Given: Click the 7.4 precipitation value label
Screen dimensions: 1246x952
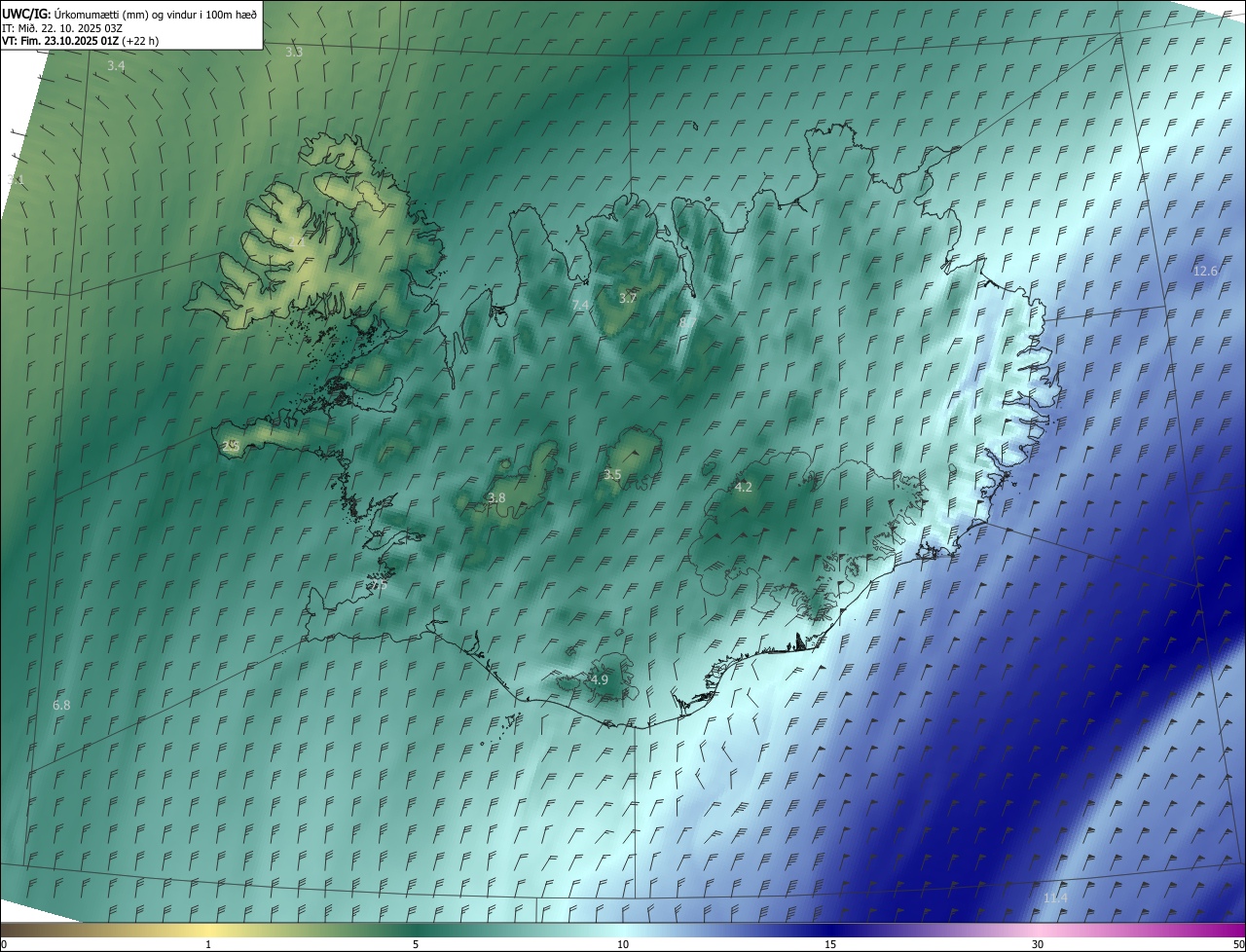Looking at the screenshot, I should pyautogui.click(x=580, y=306).
